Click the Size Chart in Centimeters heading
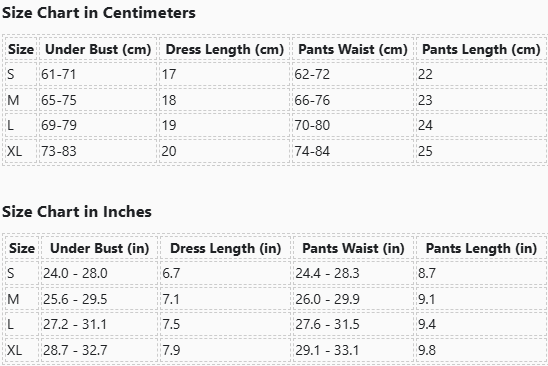The width and height of the screenshot is (548, 366). click(x=99, y=13)
